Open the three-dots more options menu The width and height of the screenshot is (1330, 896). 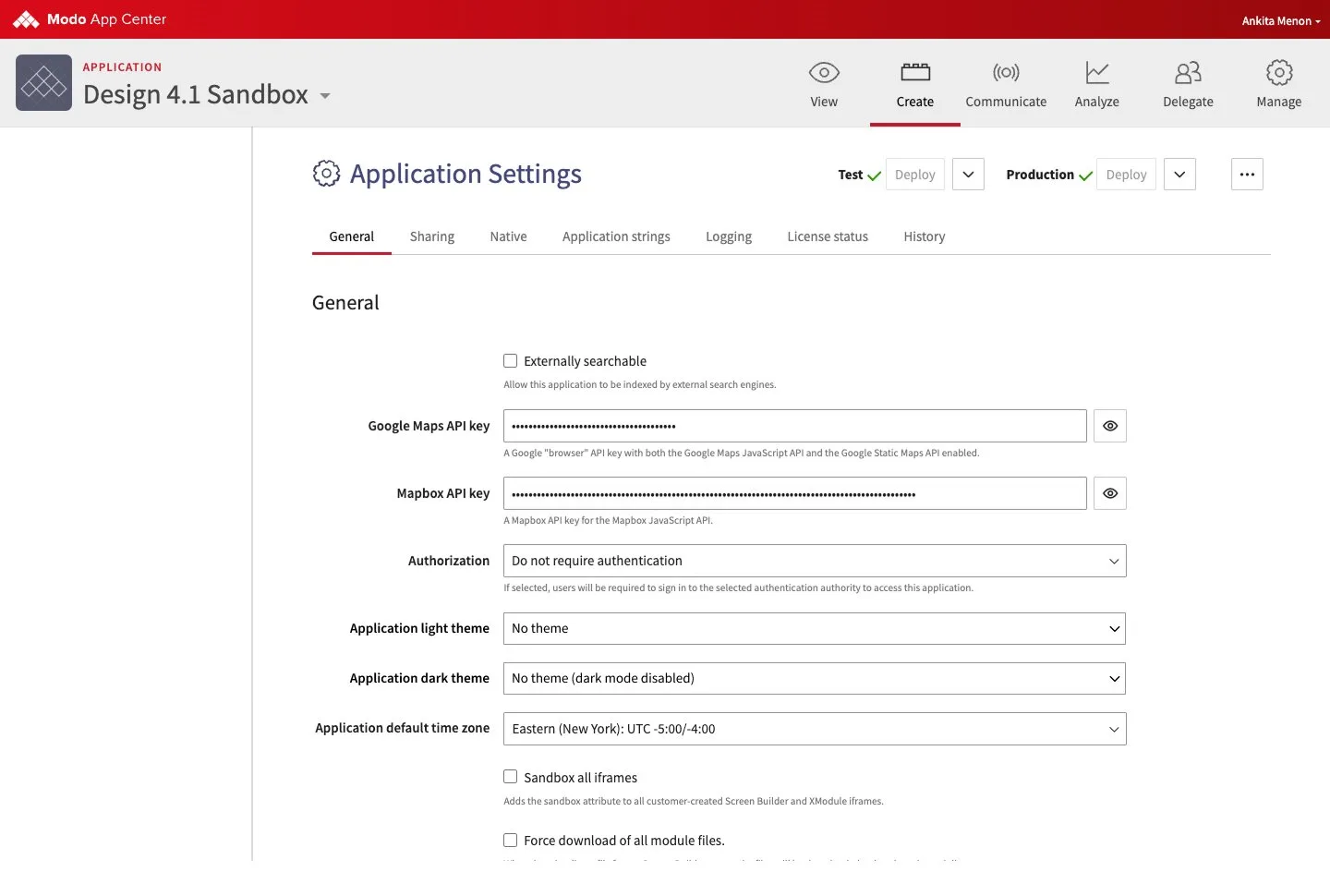pos(1247,175)
